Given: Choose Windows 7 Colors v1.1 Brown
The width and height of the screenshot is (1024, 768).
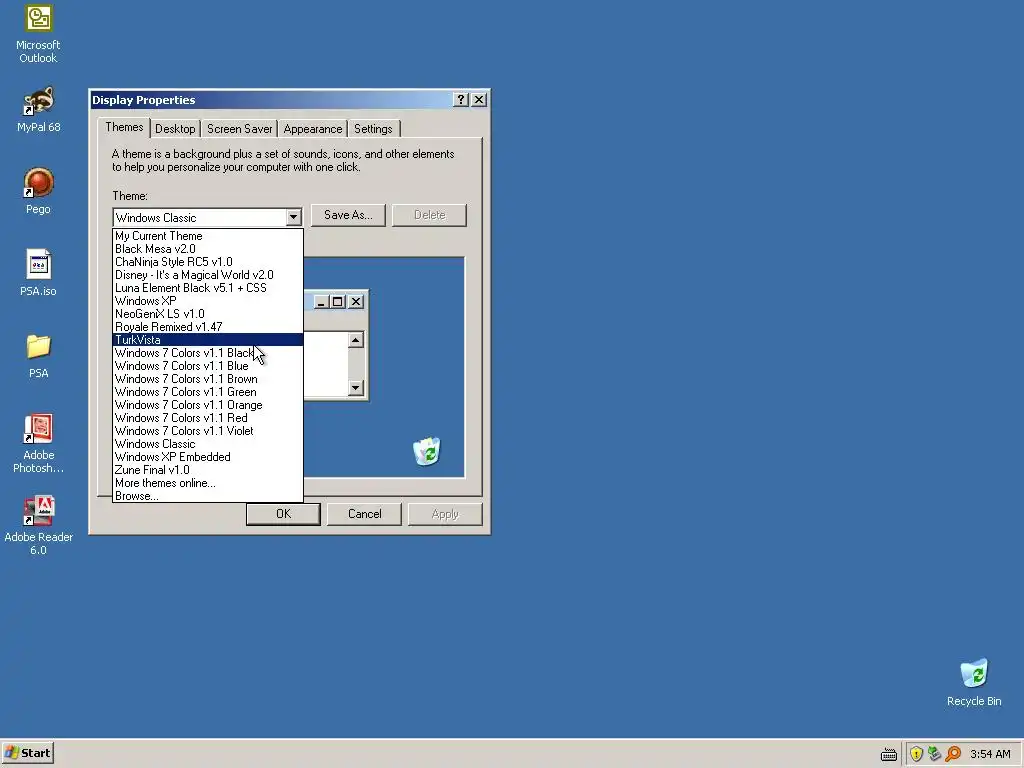Looking at the screenshot, I should point(208,379).
